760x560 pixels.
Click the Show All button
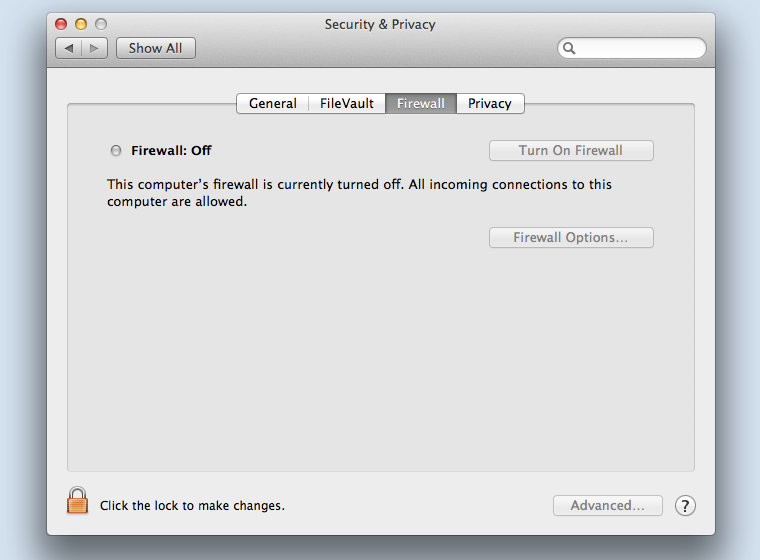coord(156,48)
